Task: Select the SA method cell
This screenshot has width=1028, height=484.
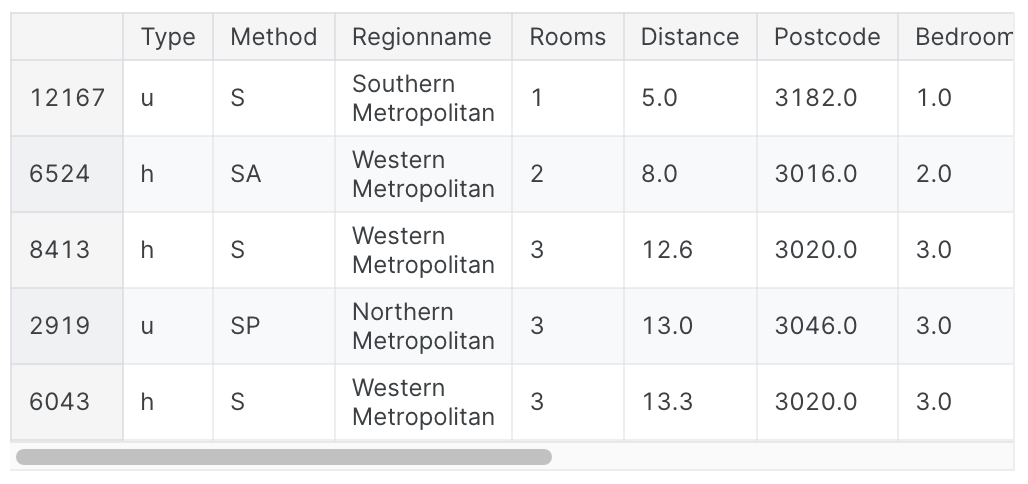Action: [x=273, y=174]
